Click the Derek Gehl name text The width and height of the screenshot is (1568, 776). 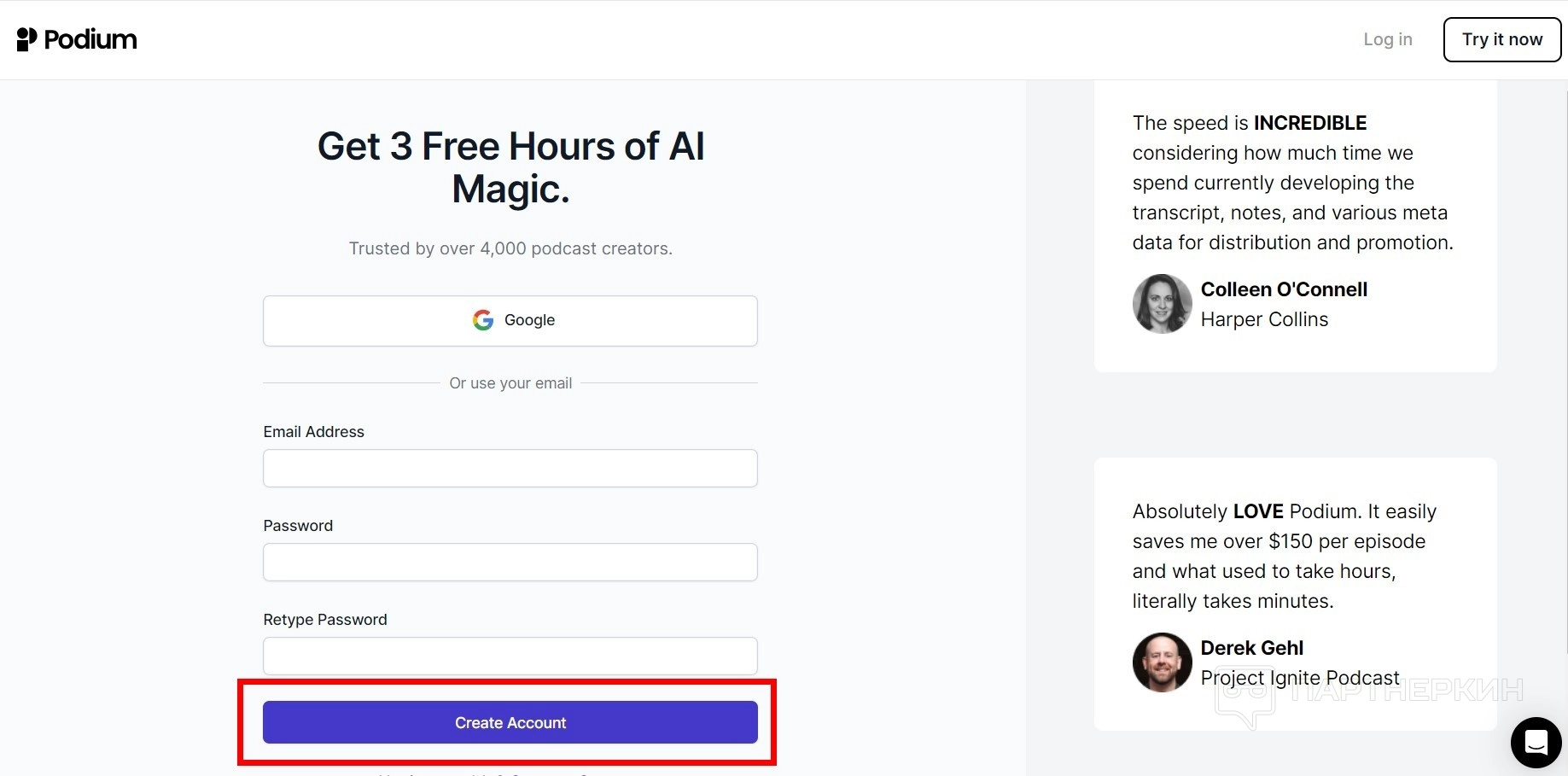pyautogui.click(x=1251, y=648)
